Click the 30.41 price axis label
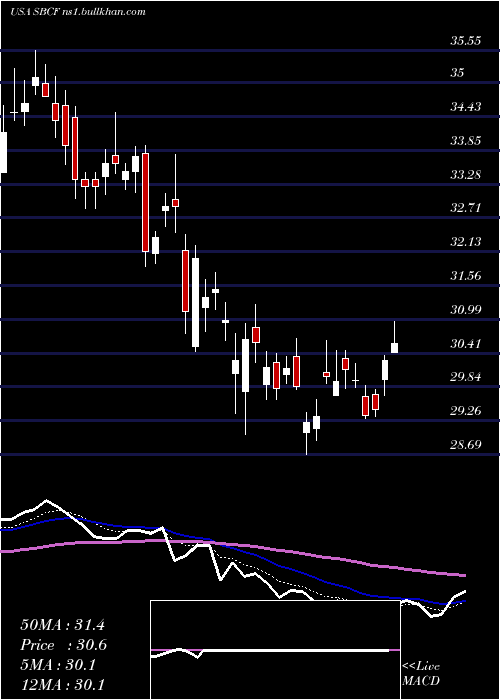500x700 pixels. (465, 344)
